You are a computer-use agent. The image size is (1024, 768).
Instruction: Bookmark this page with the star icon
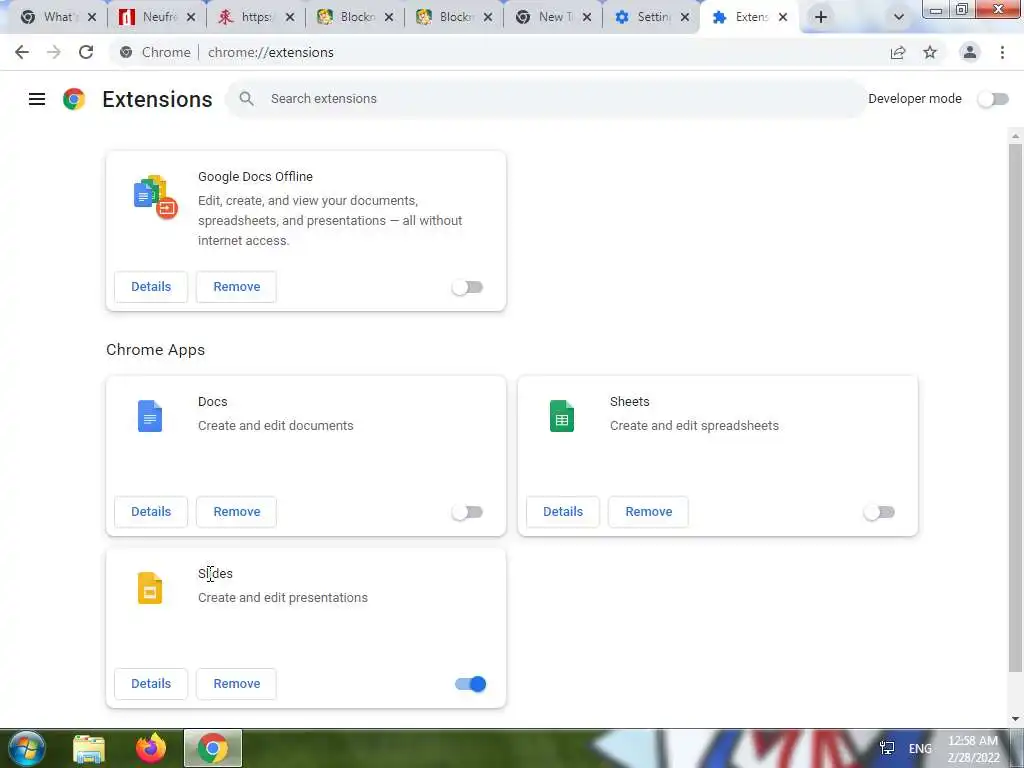(x=930, y=52)
